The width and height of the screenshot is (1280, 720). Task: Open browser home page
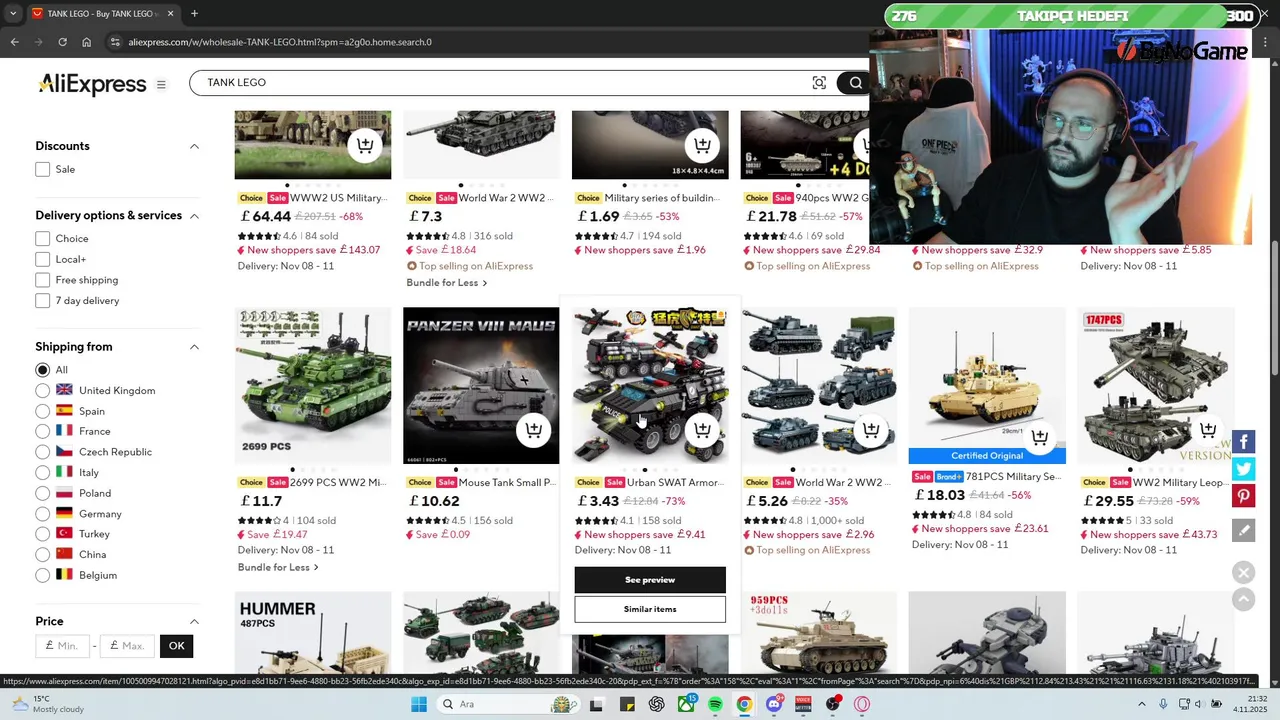[x=86, y=42]
